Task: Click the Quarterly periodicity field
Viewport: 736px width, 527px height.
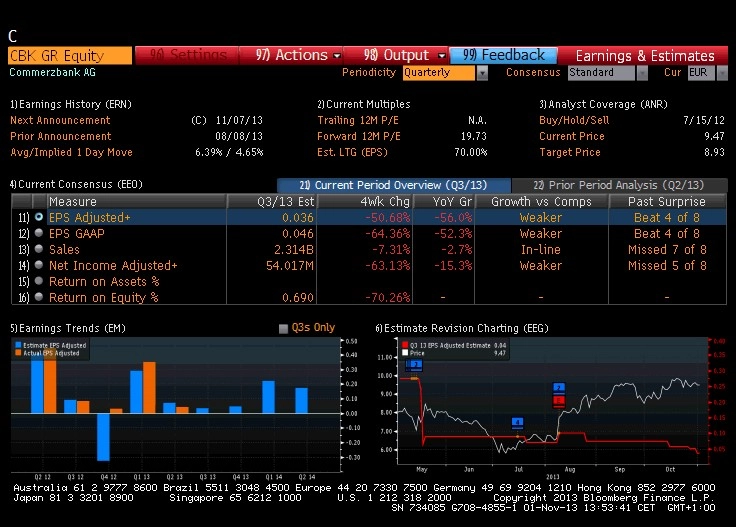Action: click(438, 73)
